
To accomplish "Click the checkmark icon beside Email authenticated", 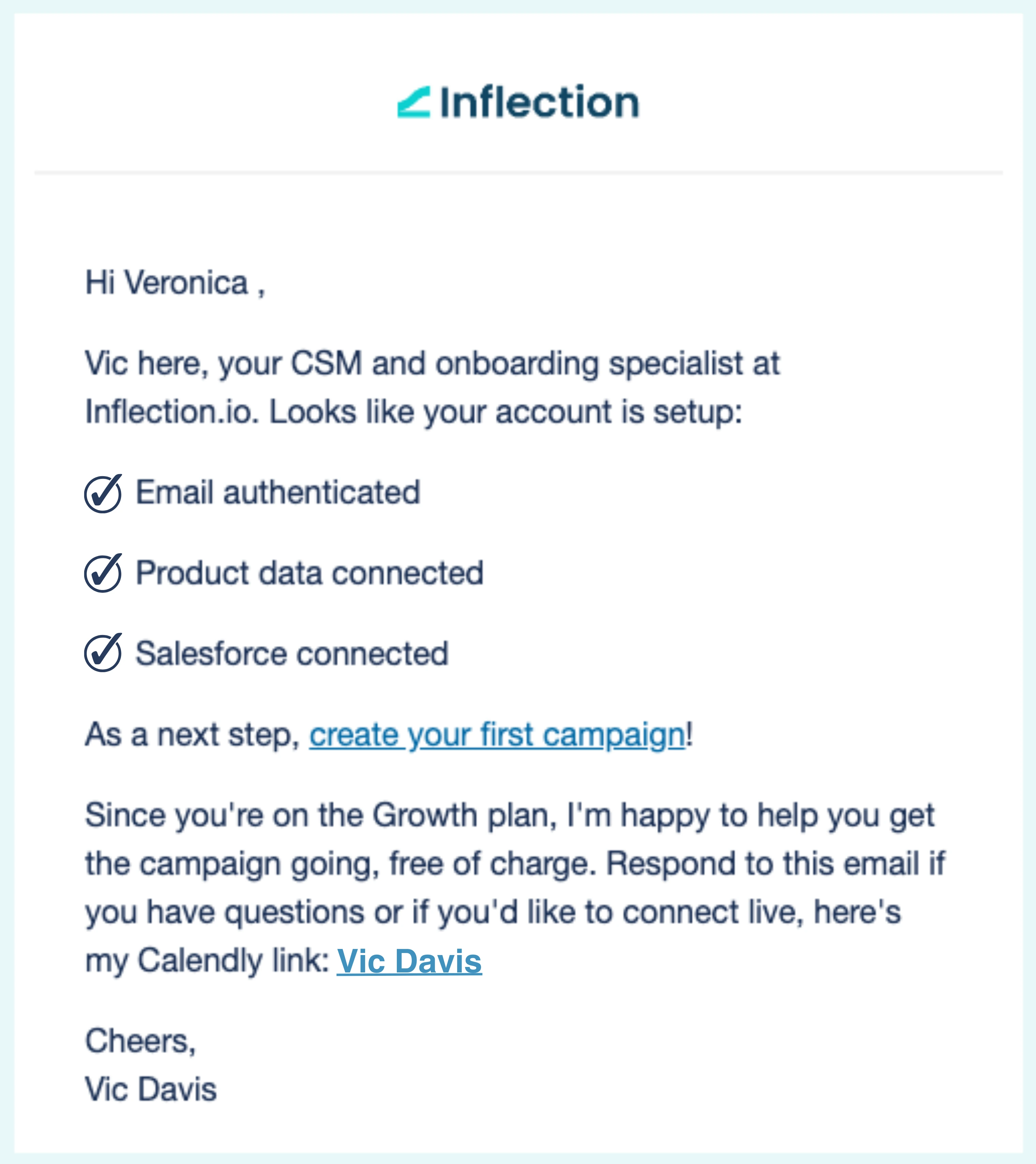I will (x=103, y=493).
